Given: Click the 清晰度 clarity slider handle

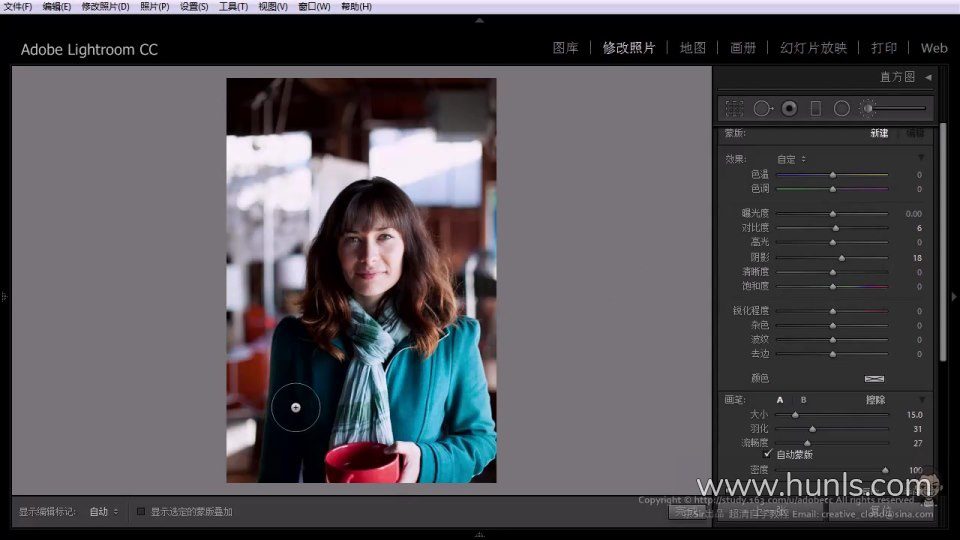Looking at the screenshot, I should (833, 272).
